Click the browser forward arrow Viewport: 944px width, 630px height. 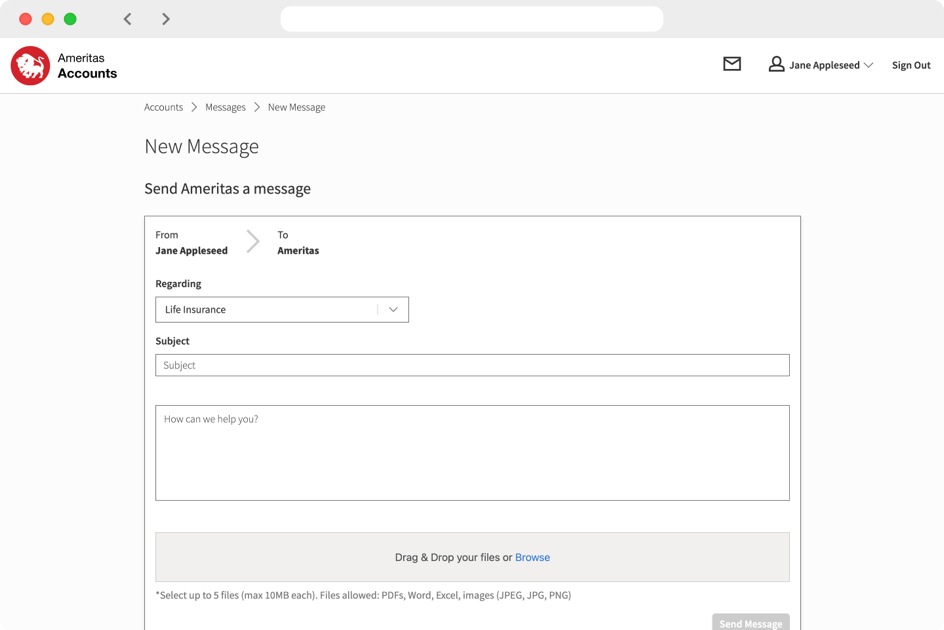[166, 18]
